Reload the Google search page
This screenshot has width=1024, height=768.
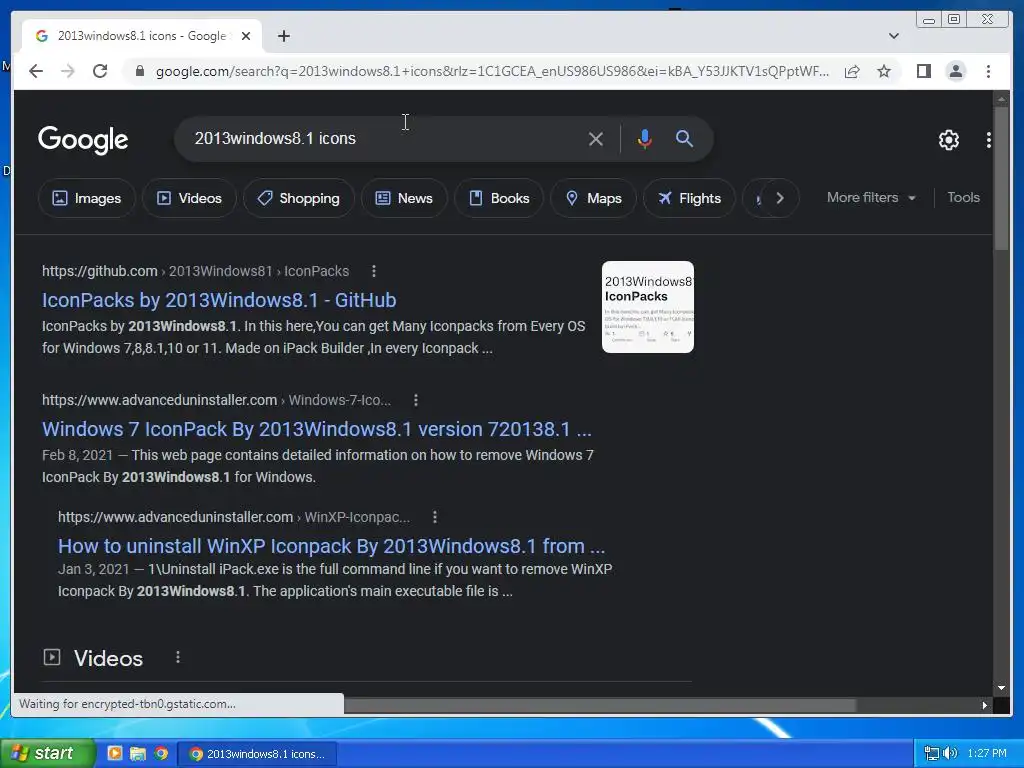click(x=100, y=71)
